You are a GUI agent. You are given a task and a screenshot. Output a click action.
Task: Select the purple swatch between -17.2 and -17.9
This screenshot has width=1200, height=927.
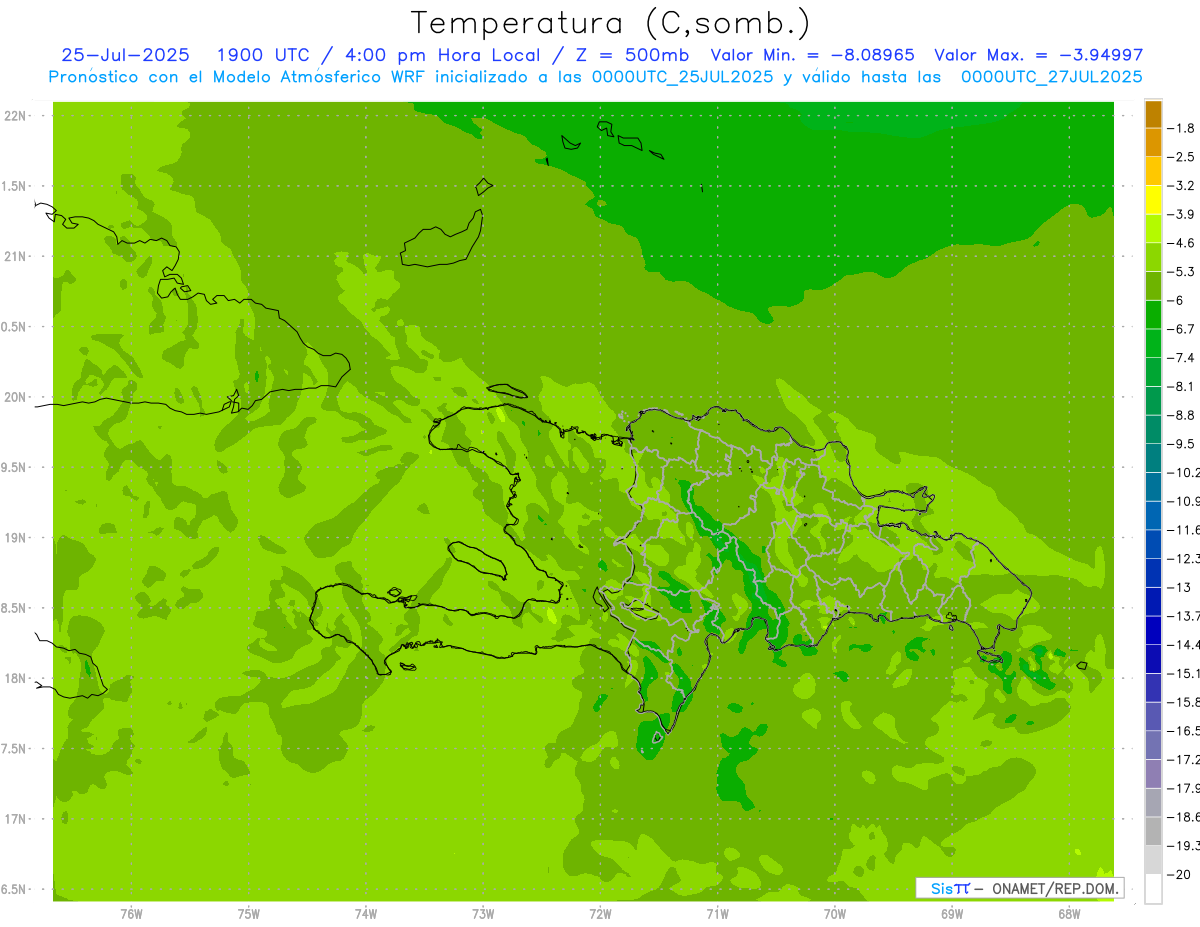pos(1153,773)
